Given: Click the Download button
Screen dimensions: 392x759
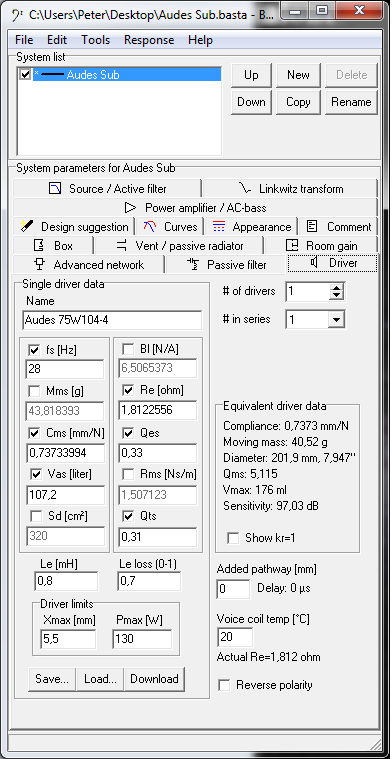Looking at the screenshot, I should coord(154,679).
